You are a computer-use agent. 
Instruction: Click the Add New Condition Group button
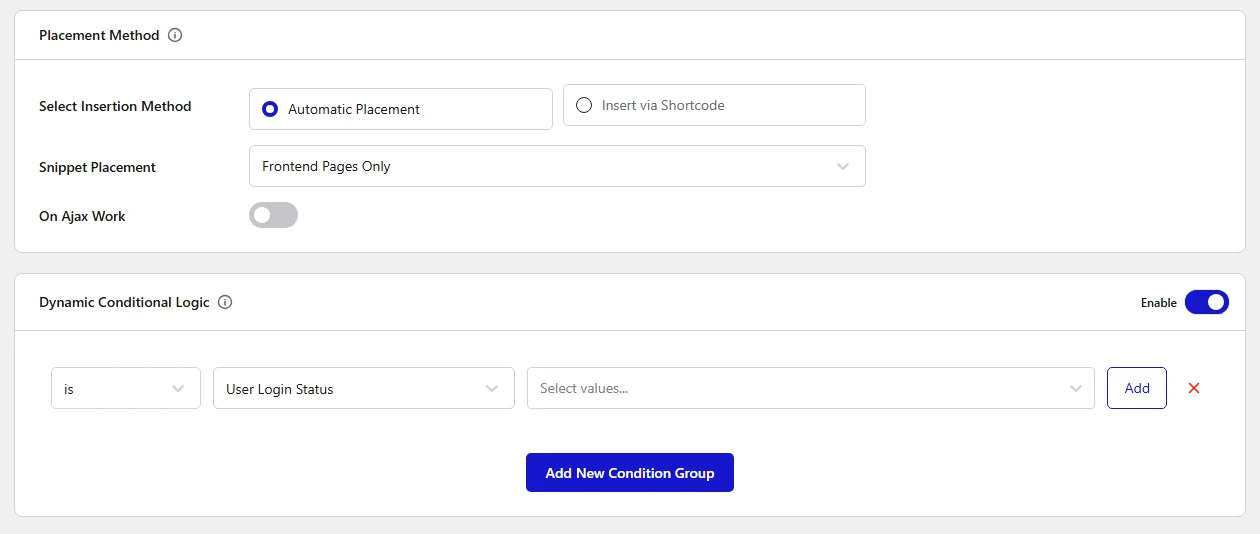pos(630,473)
